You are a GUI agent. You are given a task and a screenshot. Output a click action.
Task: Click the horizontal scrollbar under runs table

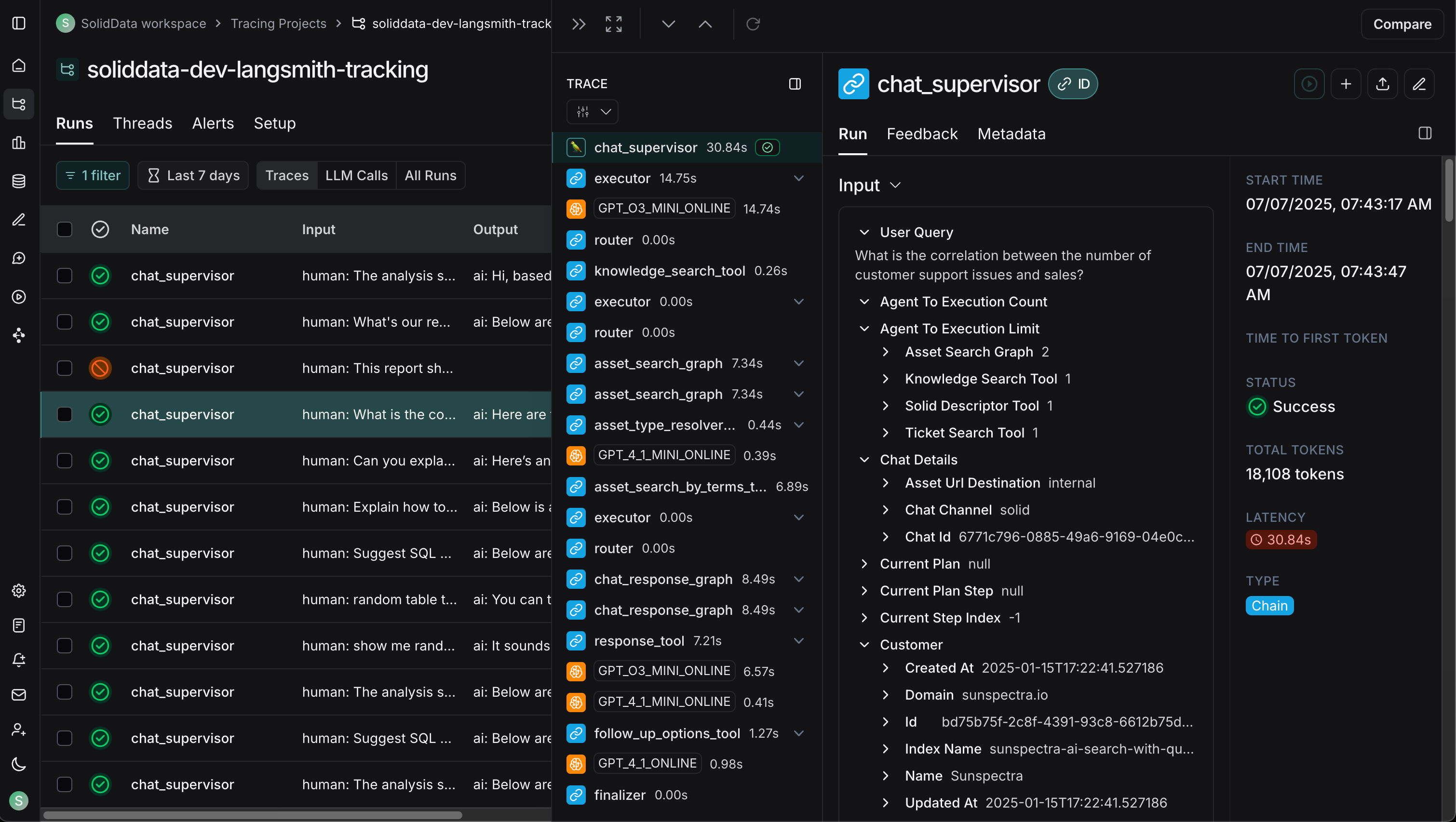pos(253,815)
